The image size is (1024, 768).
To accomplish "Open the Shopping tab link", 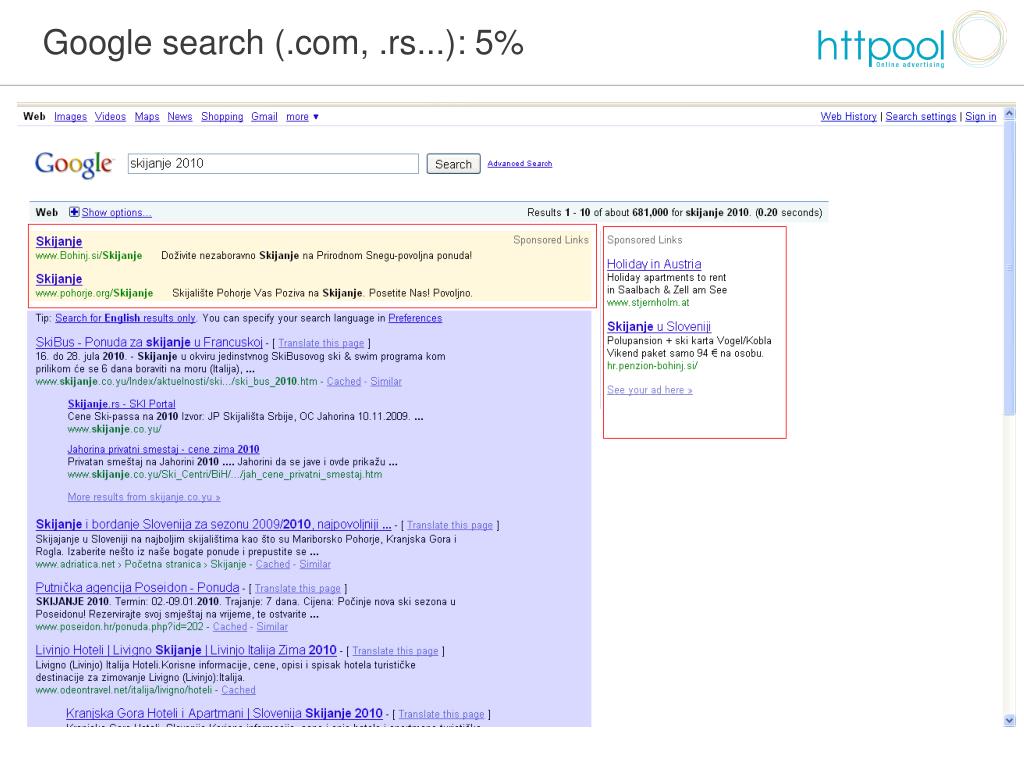I will pyautogui.click(x=222, y=116).
